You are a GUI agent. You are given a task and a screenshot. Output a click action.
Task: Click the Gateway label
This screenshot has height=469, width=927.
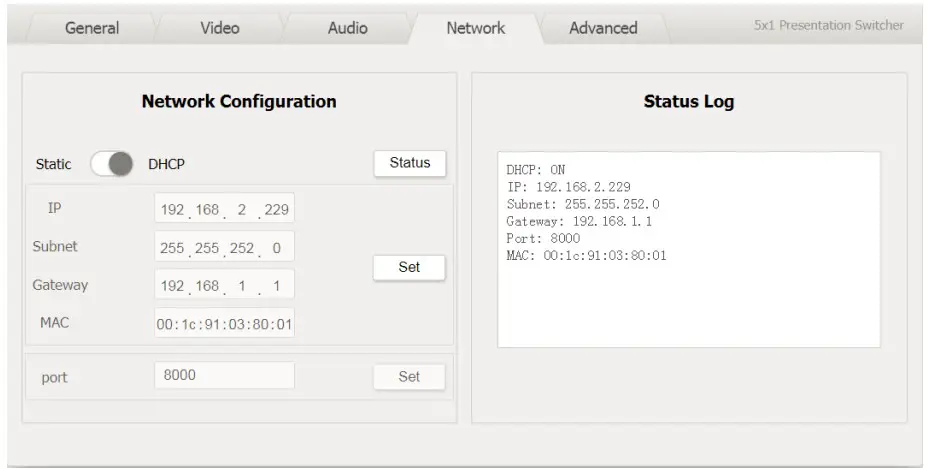(x=60, y=285)
